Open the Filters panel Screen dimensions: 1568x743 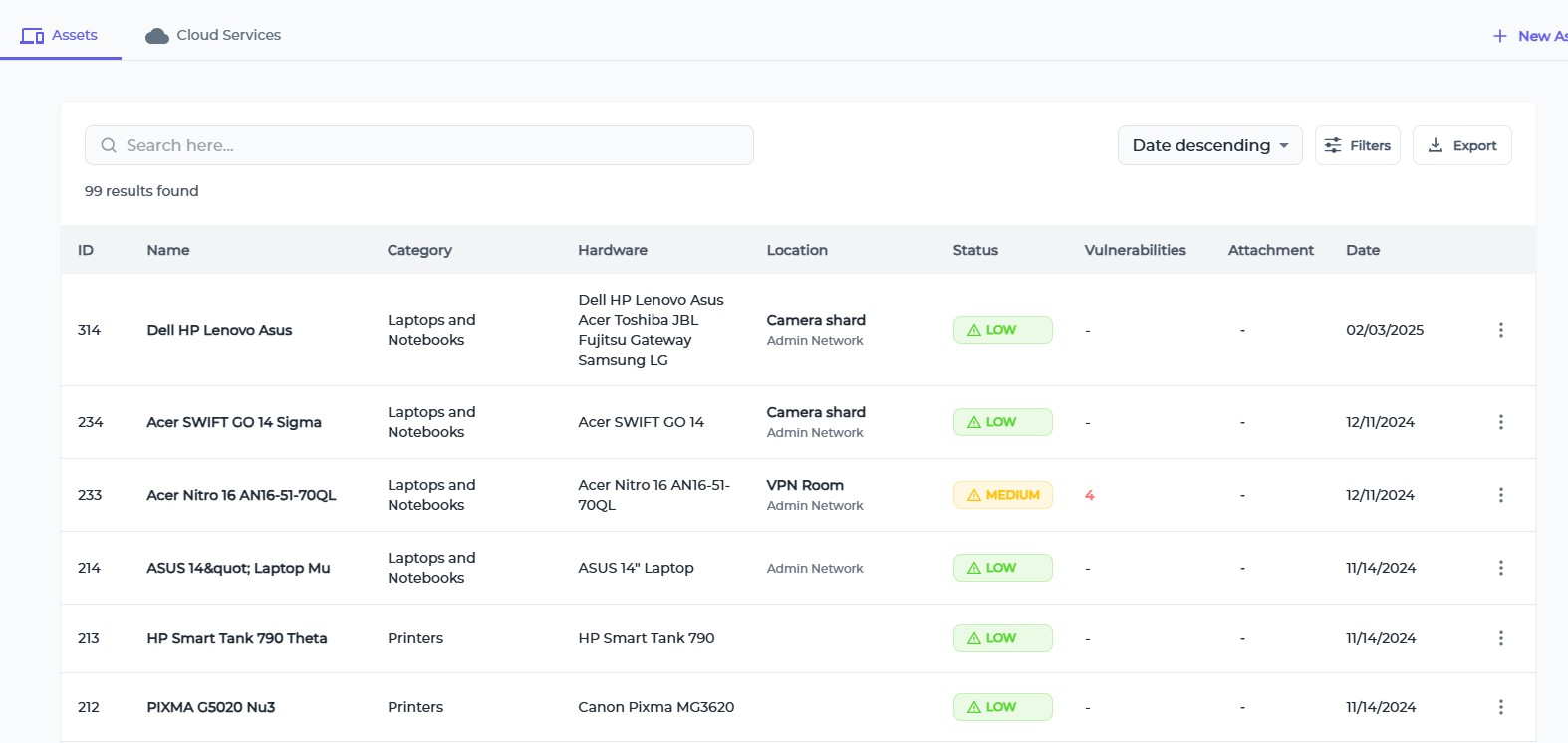point(1357,145)
